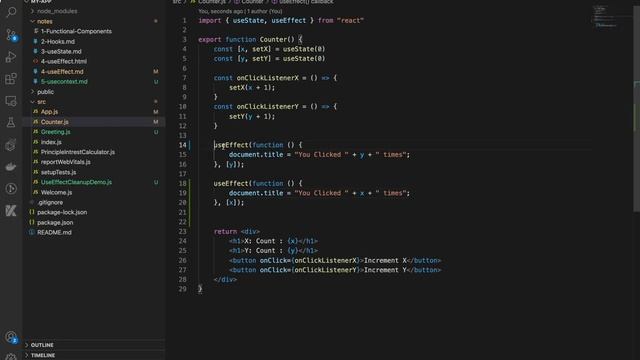Click the JS icon beside App.js
This screenshot has height=360, width=640.
point(36,111)
